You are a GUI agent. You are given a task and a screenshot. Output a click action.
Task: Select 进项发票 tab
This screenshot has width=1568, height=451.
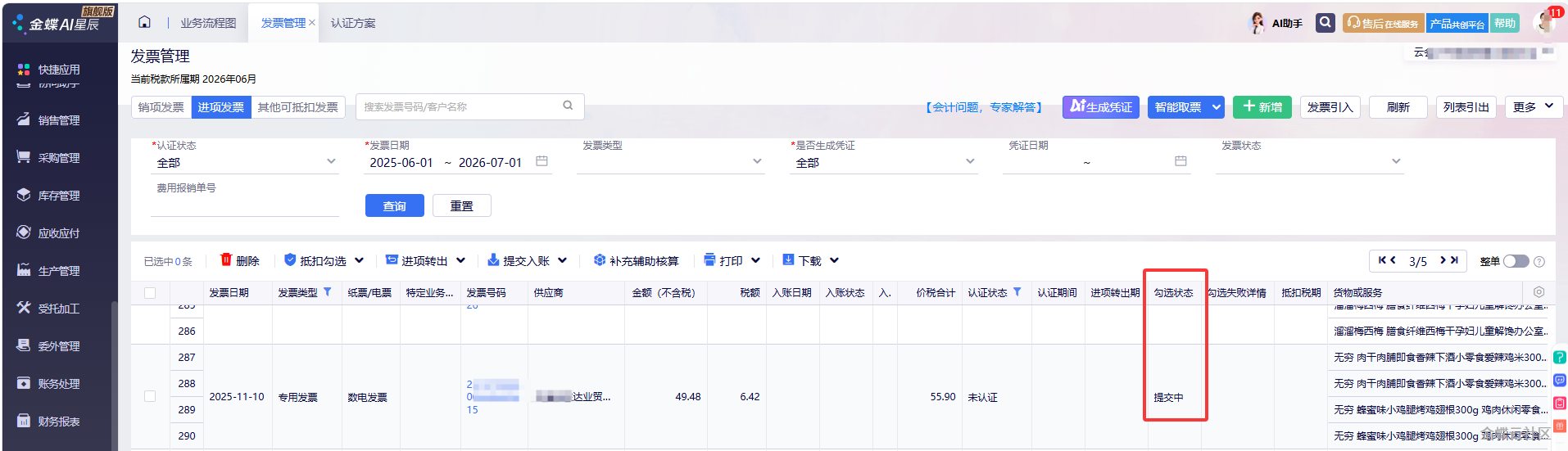pyautogui.click(x=221, y=107)
